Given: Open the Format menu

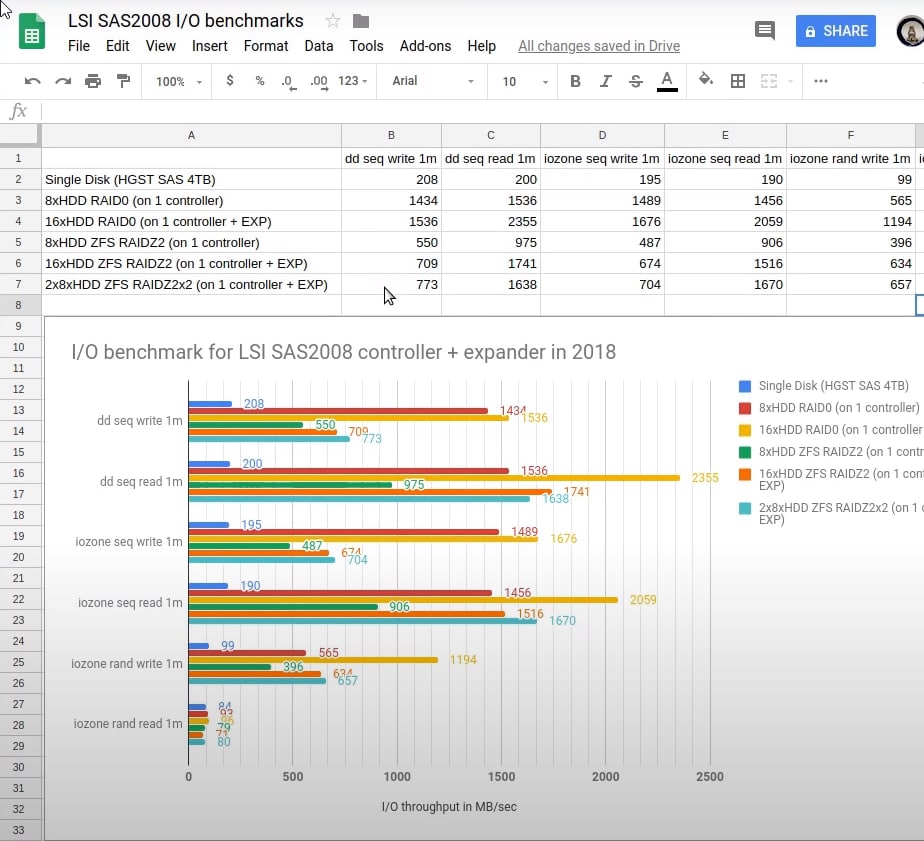Looking at the screenshot, I should (266, 46).
